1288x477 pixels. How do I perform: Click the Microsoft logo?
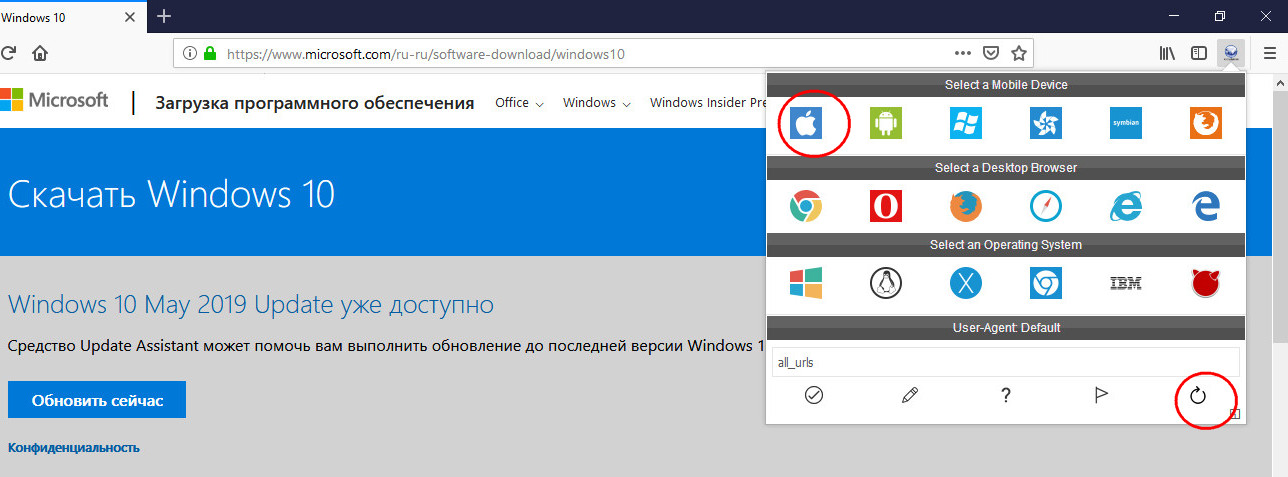coord(55,100)
